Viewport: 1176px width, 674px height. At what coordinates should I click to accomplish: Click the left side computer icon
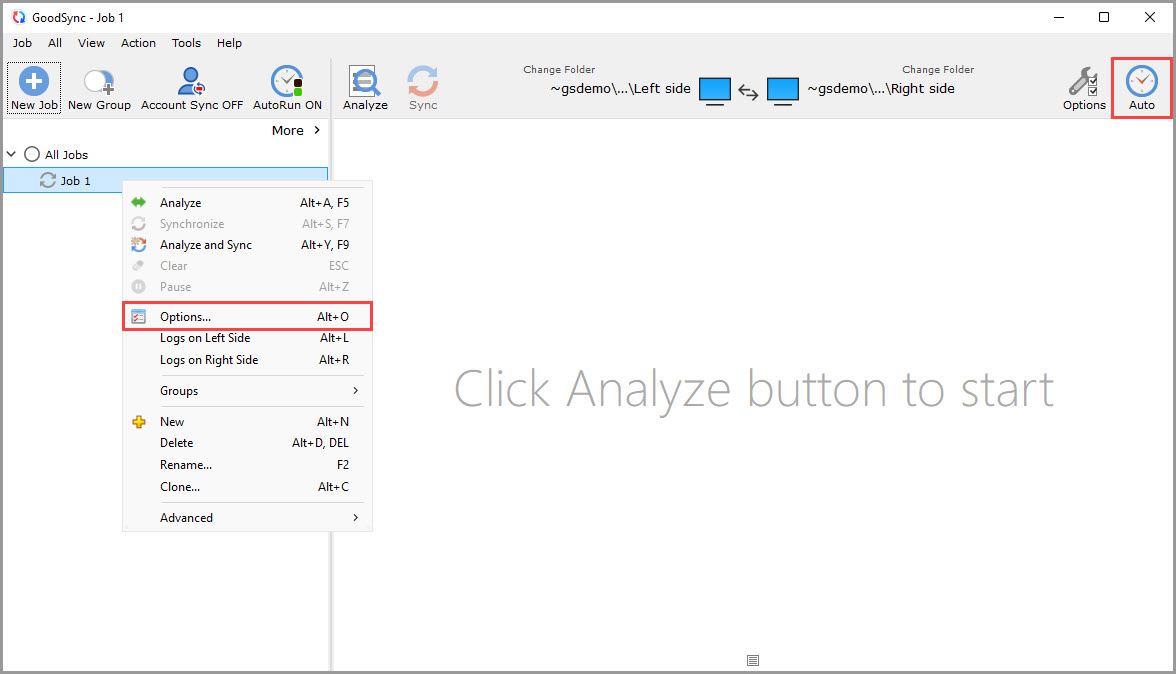pos(715,90)
